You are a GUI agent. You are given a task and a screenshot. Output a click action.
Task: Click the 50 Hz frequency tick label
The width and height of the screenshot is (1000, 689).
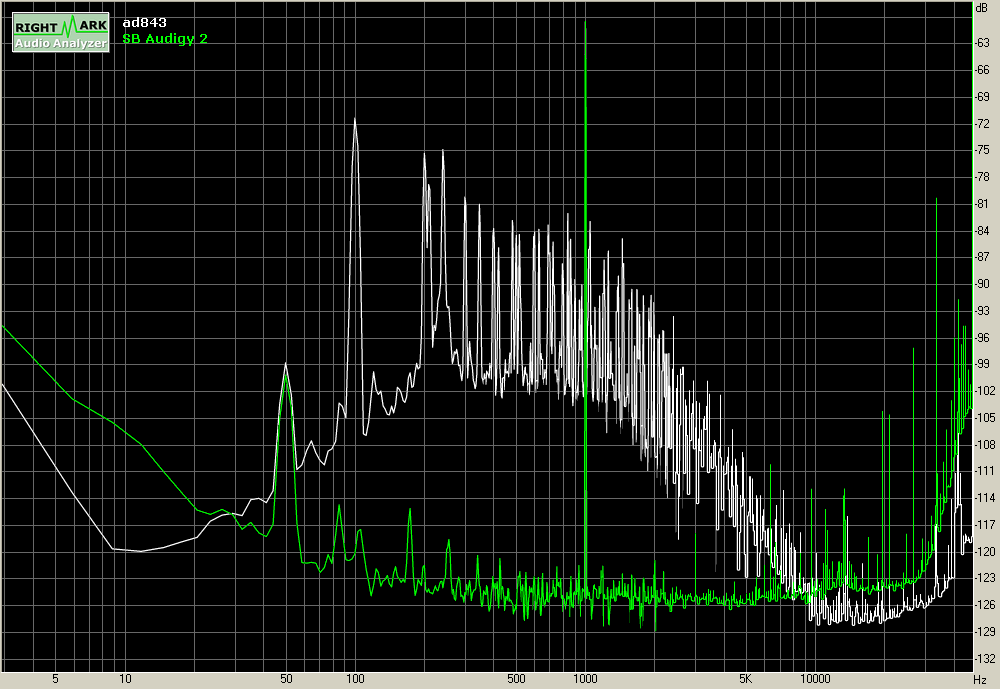tap(286, 679)
